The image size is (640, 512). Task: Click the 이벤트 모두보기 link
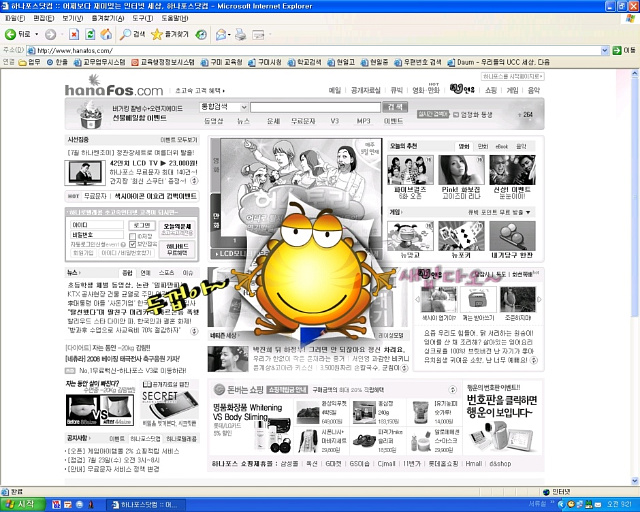(179, 140)
